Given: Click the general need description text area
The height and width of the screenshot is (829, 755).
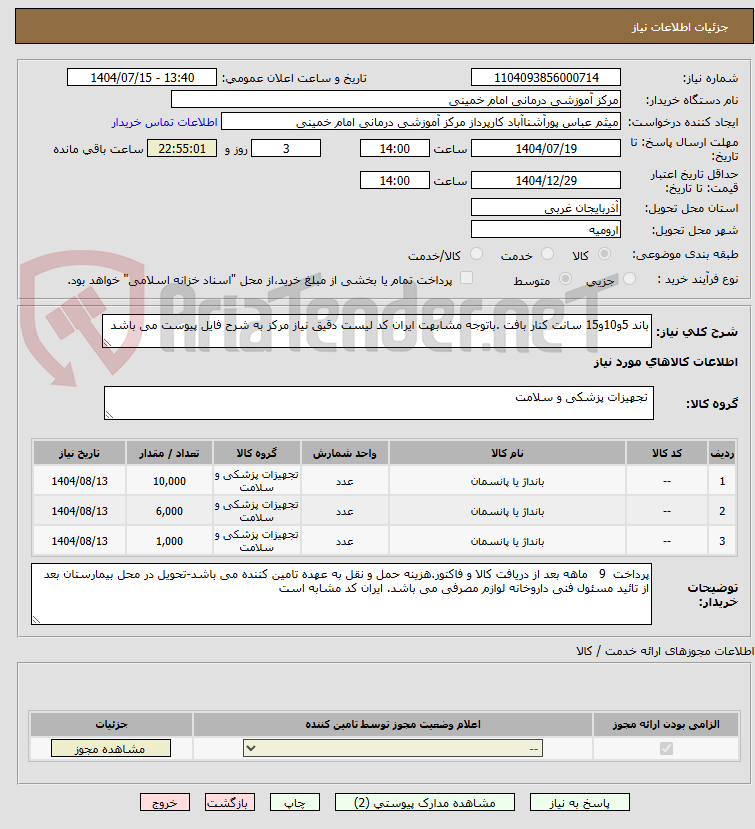Looking at the screenshot, I should 377,331.
